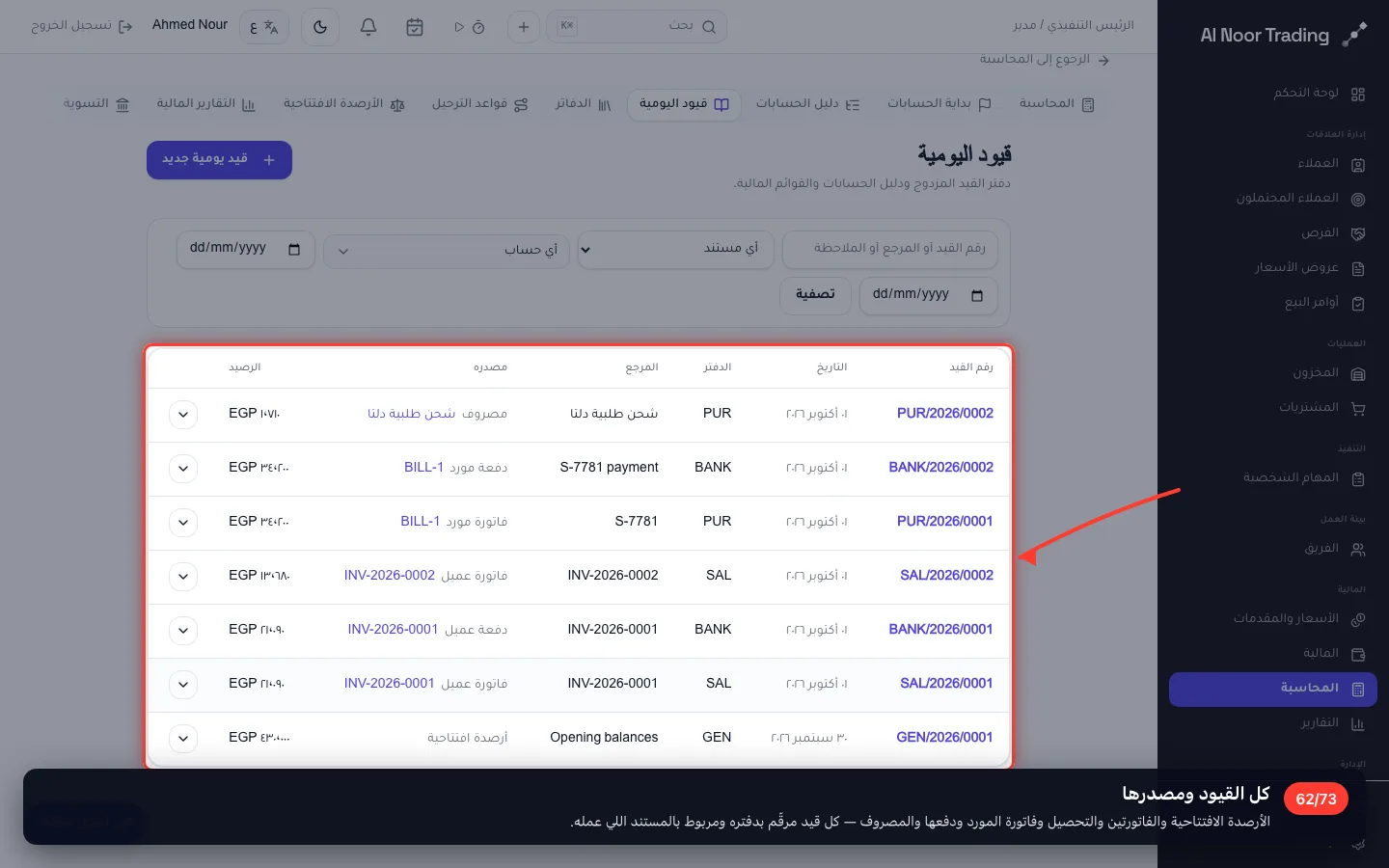Focus the بحث search field
1389x868 pixels.
point(637,26)
